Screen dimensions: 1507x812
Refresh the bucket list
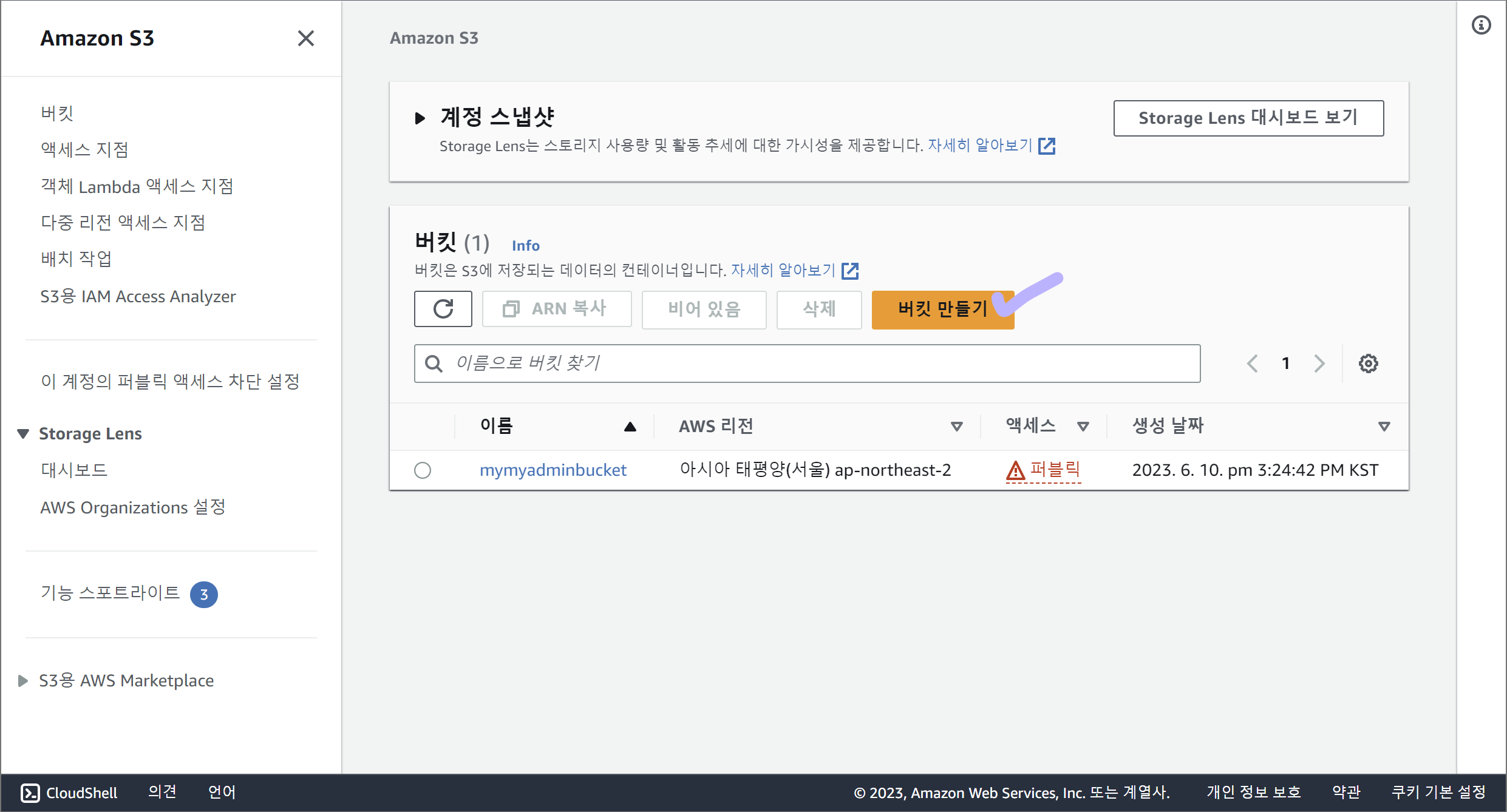[443, 309]
